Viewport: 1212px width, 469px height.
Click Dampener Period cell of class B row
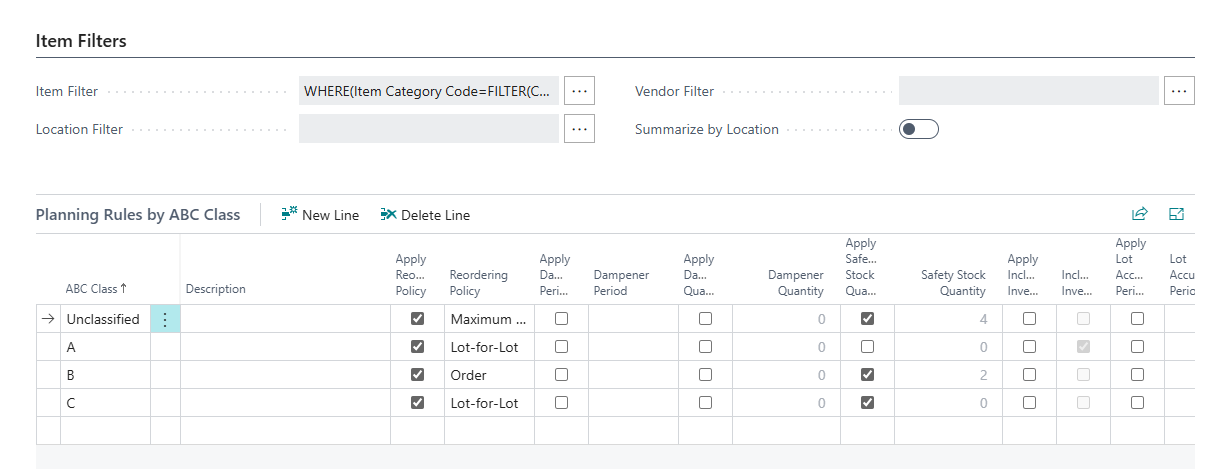[x=633, y=375]
